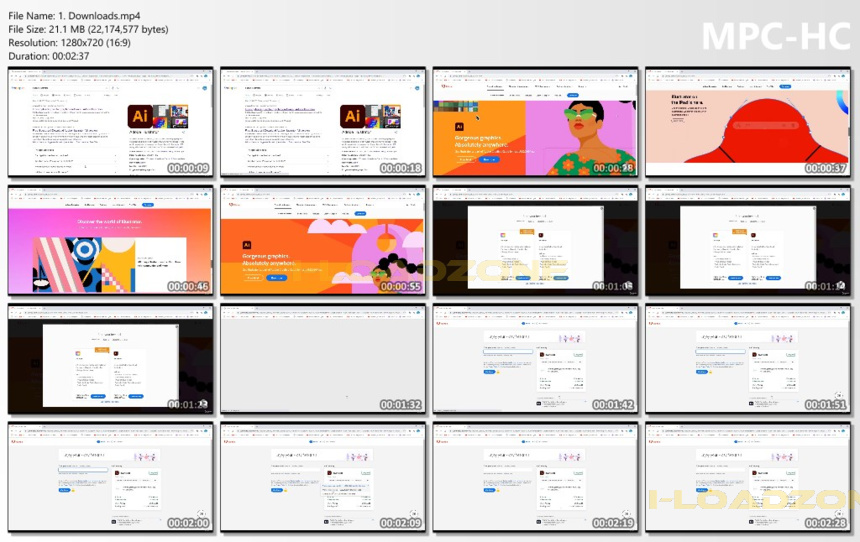
Task: Click the Ai Illustrator logo in the 00:00:09 frame
Action: click(x=140, y=116)
